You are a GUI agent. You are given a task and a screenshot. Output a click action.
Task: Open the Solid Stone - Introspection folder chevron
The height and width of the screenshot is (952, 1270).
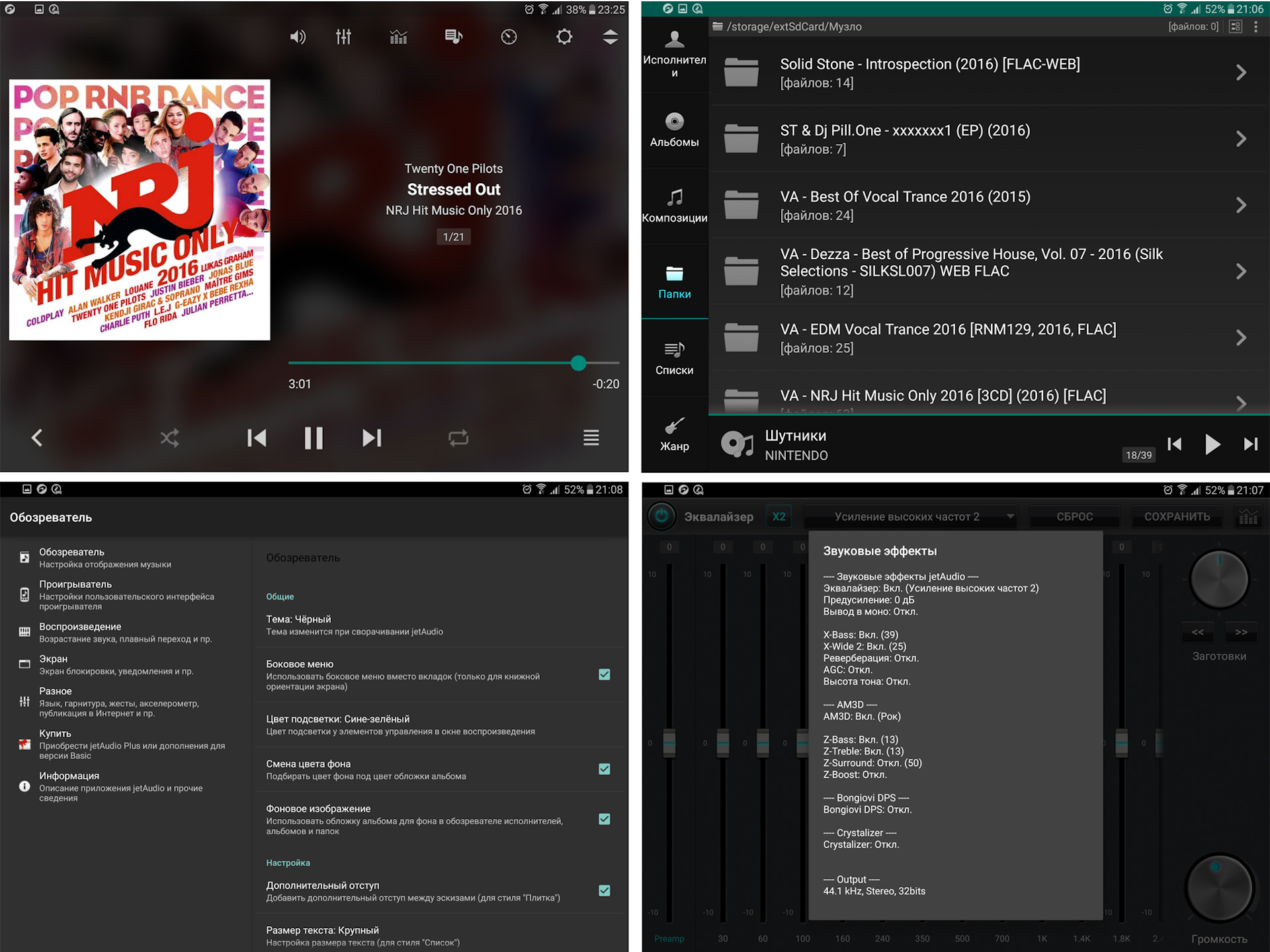[x=1242, y=72]
